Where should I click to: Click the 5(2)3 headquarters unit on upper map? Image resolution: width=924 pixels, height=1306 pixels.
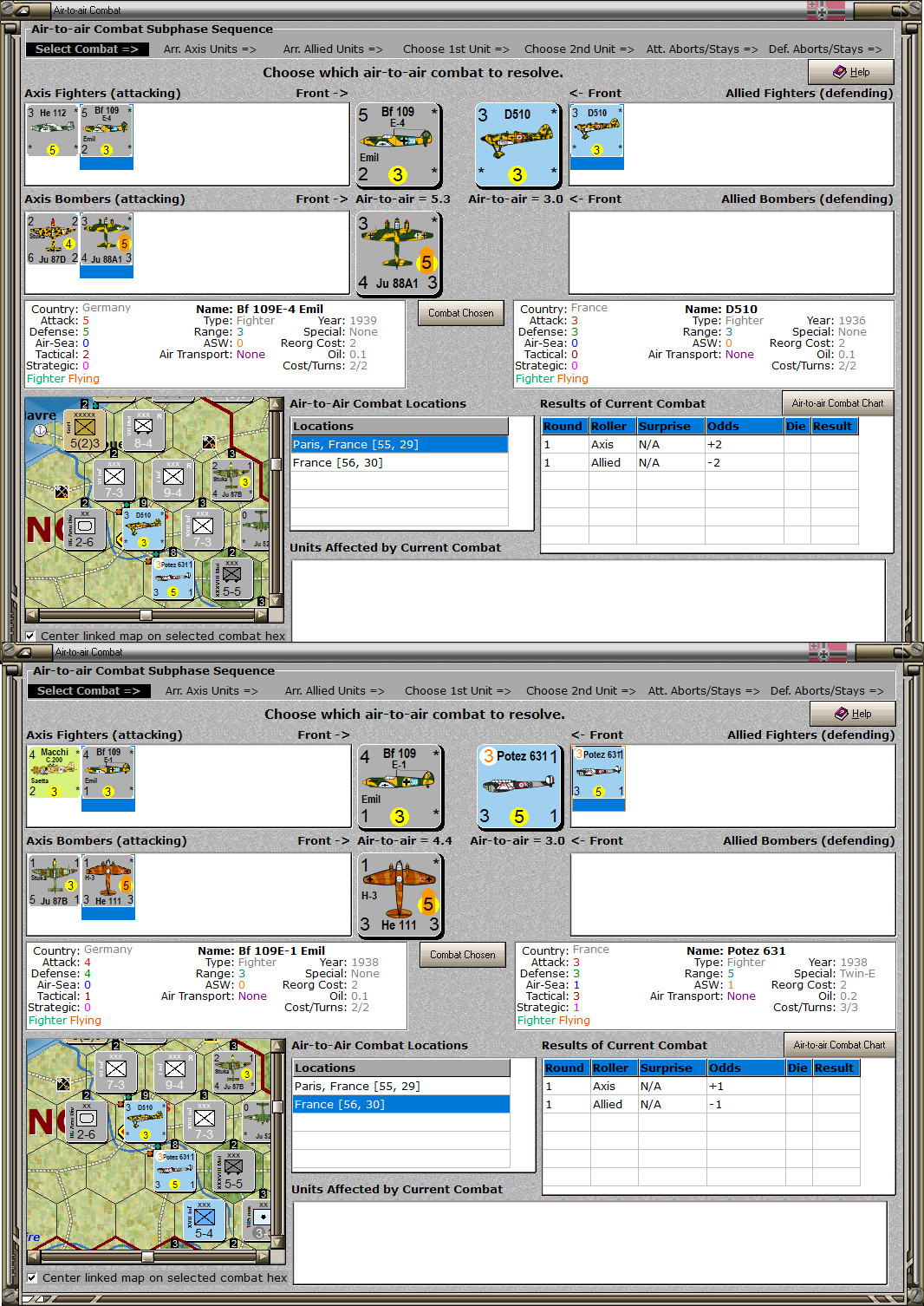(85, 430)
